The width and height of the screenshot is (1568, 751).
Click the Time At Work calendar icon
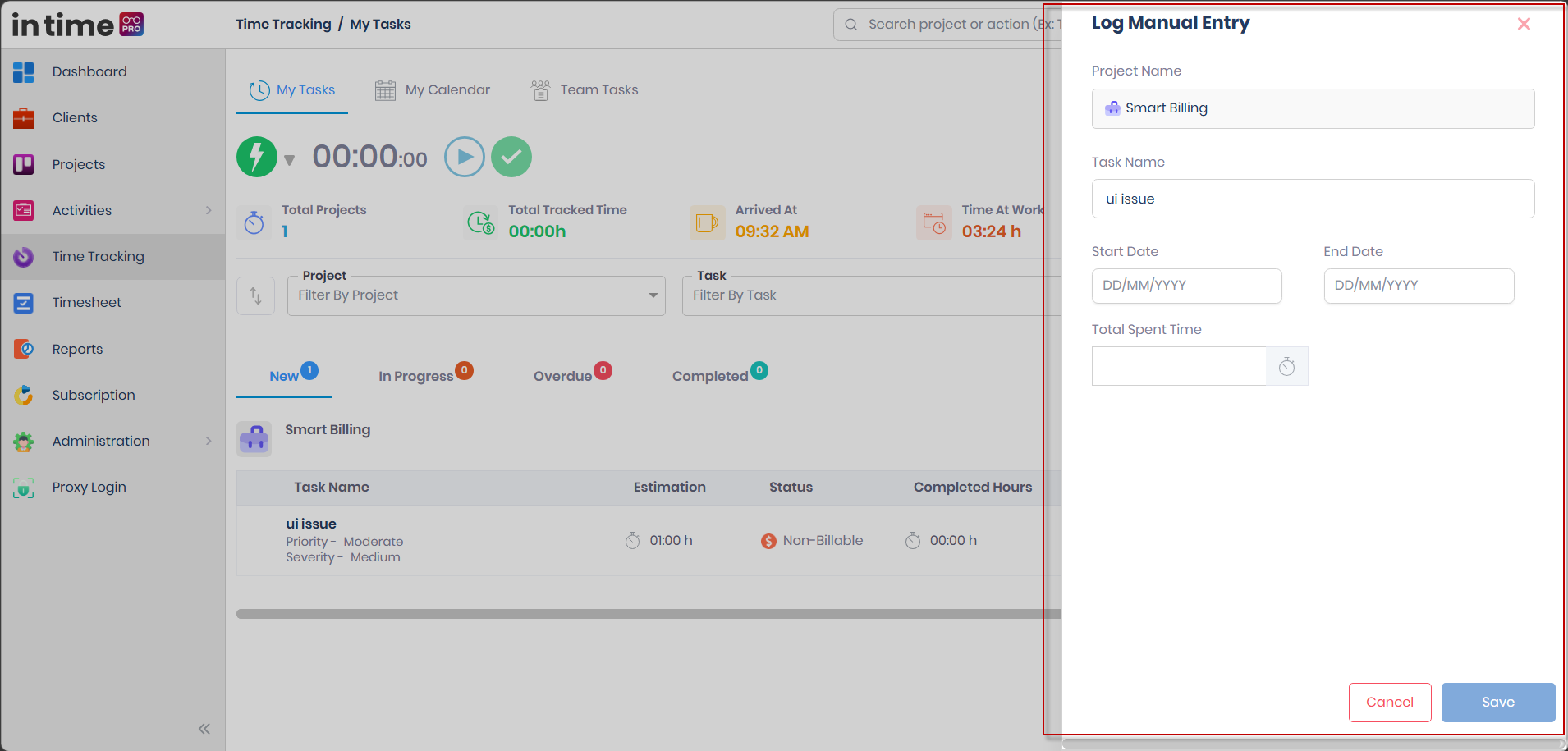point(934,222)
